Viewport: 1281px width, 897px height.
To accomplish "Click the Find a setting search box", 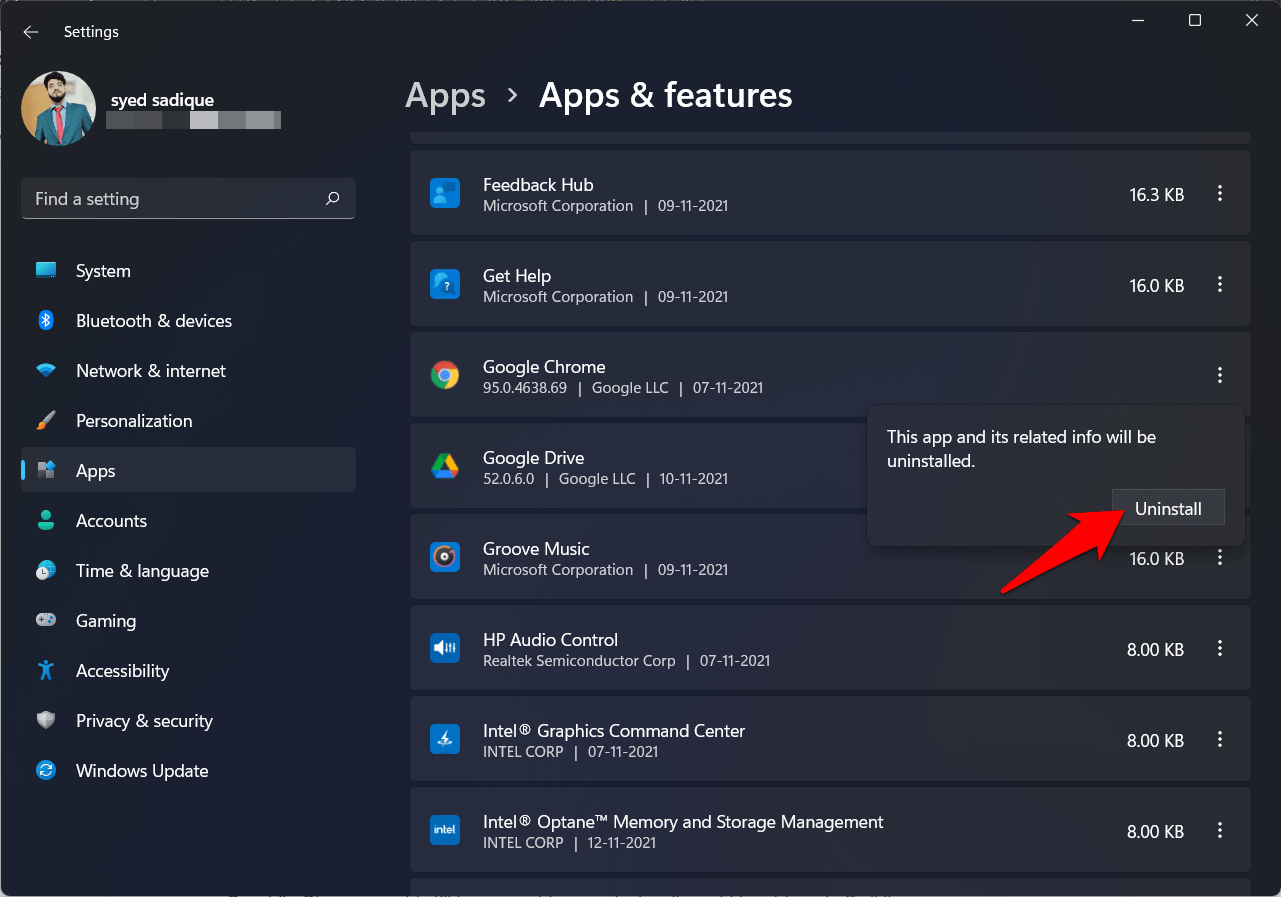I will pyautogui.click(x=175, y=199).
